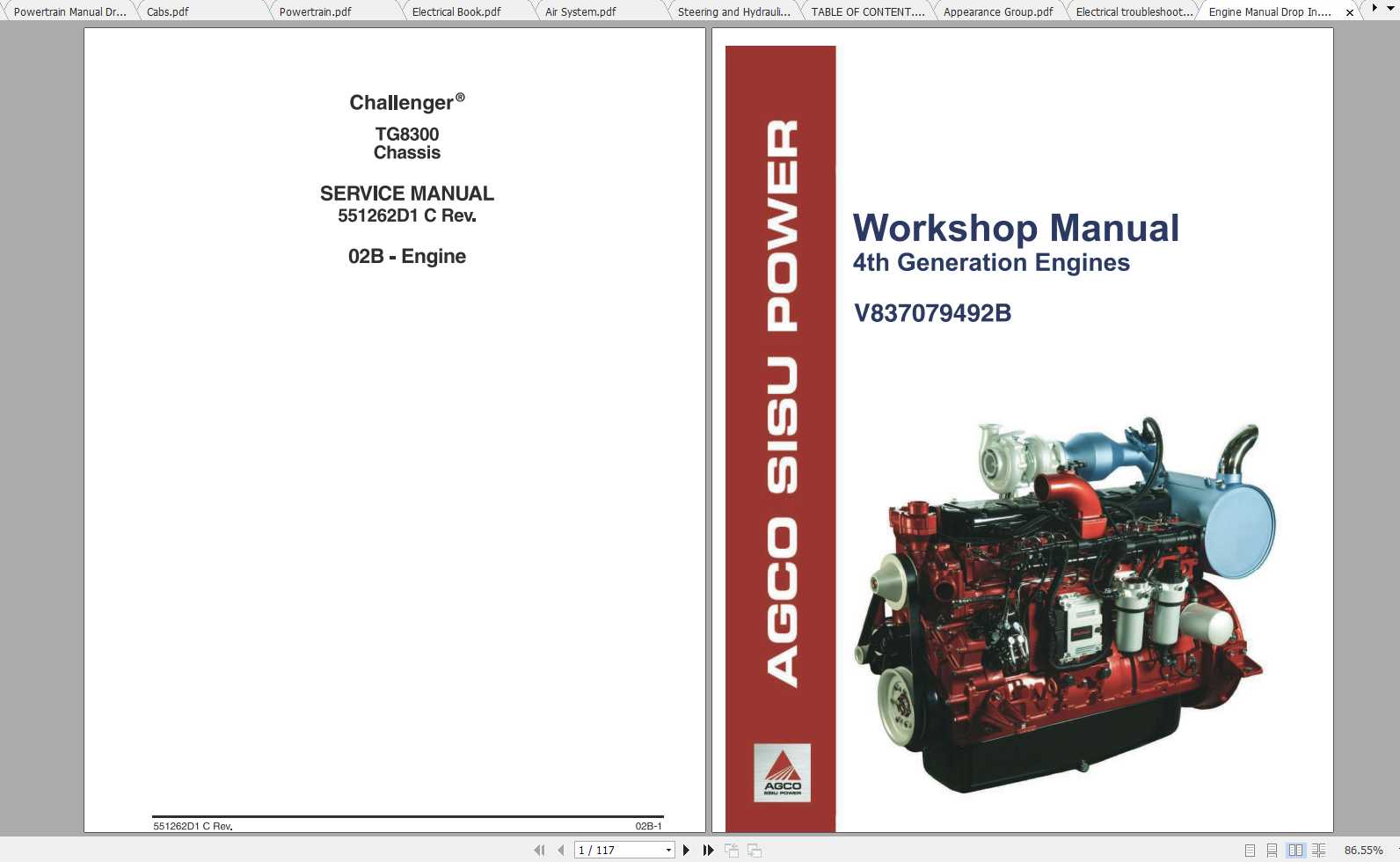Click the 551262D1 C Rev. footer text
Viewport: 1400px width, 862px height.
click(193, 826)
